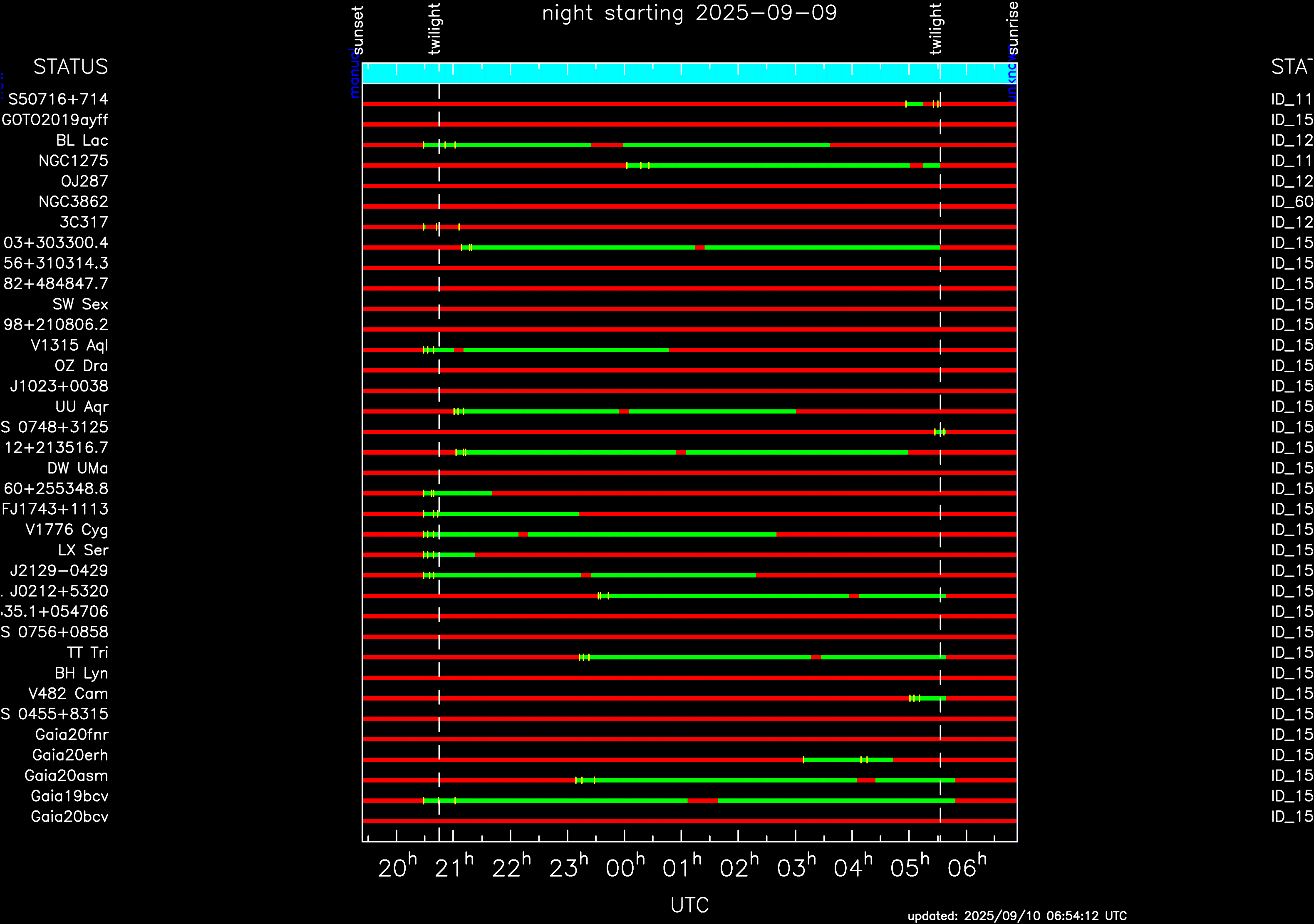The image size is (1314, 924).
Task: Click the STATUS header on left
Action: [70, 67]
